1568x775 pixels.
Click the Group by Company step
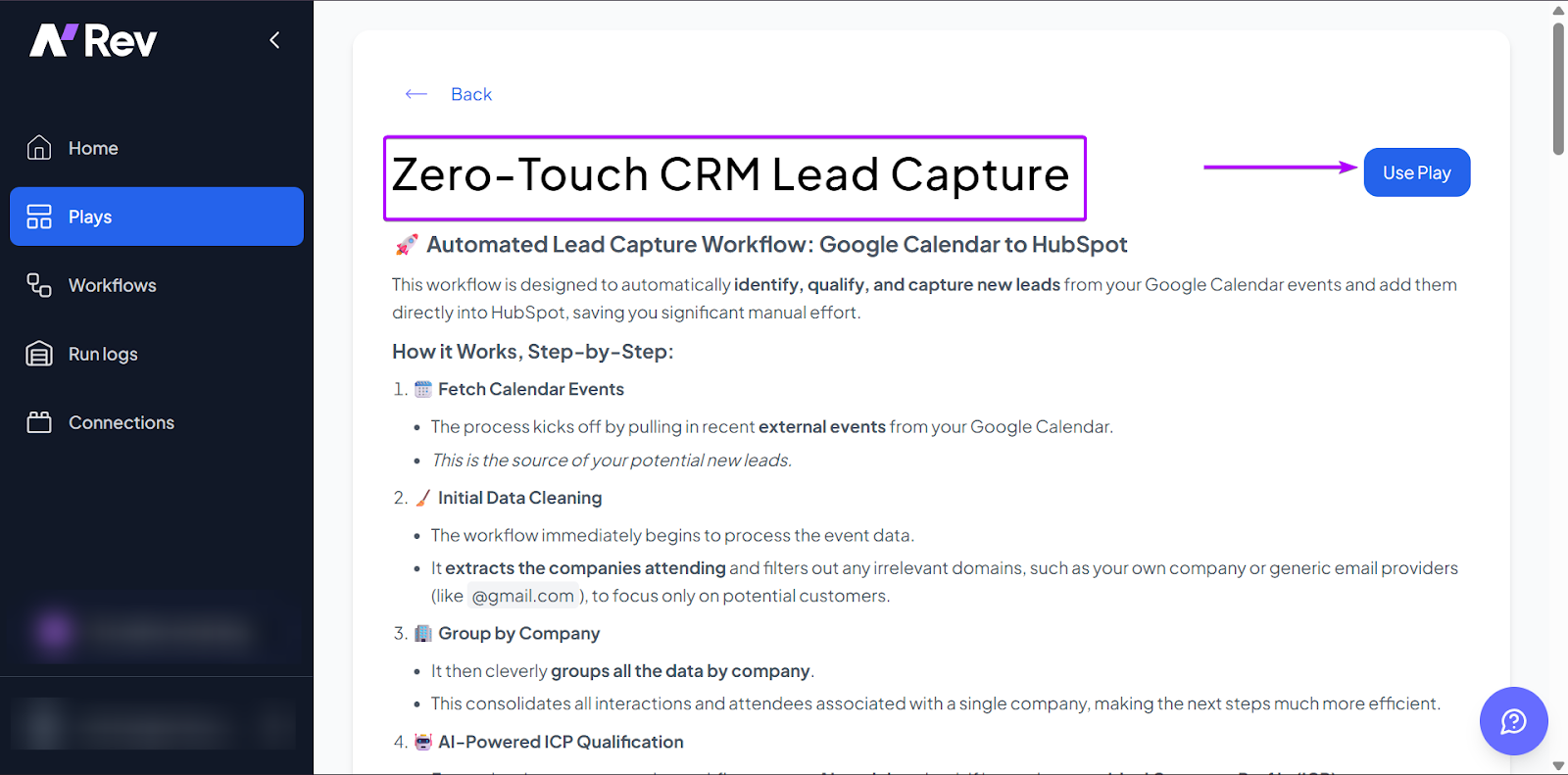(x=519, y=634)
